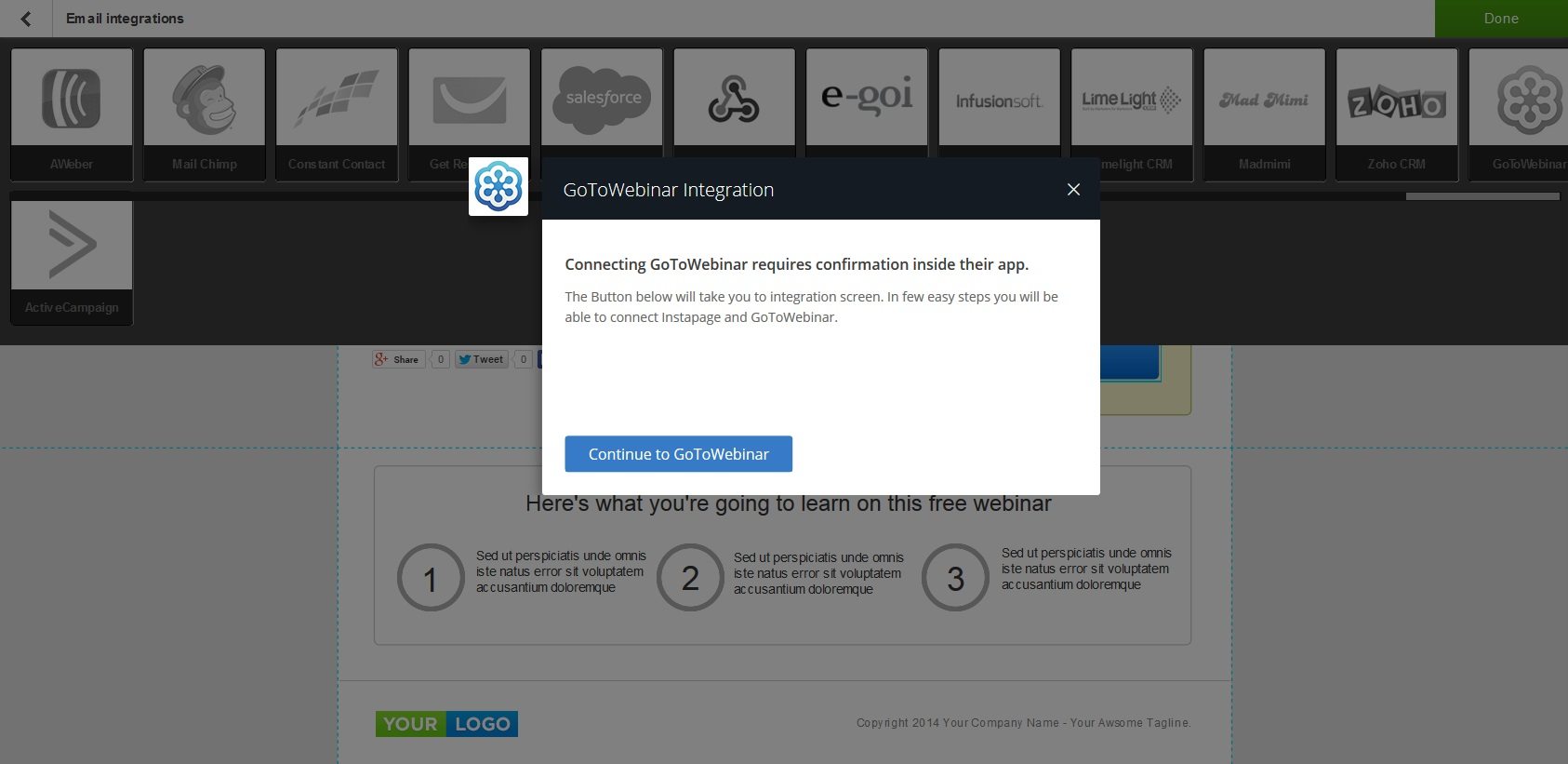This screenshot has width=1568, height=764.
Task: Click the 'Email integrations' header title
Action: [x=125, y=19]
